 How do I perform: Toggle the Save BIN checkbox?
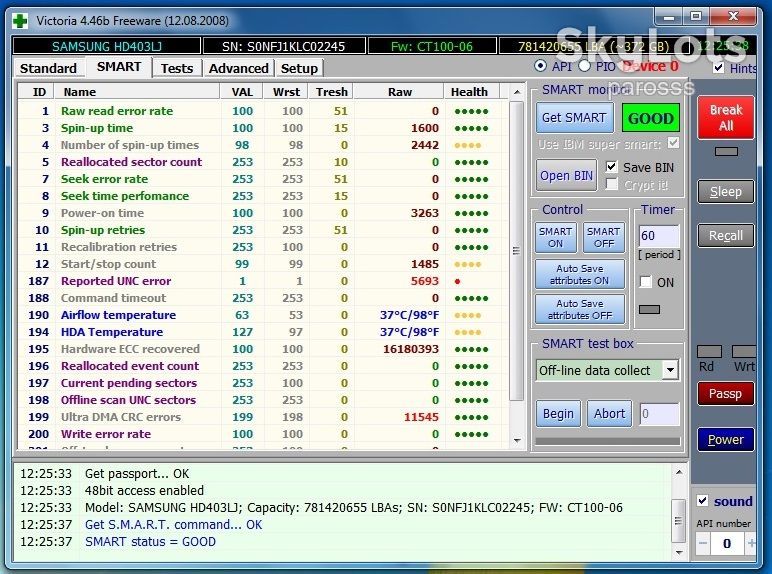pos(611,167)
